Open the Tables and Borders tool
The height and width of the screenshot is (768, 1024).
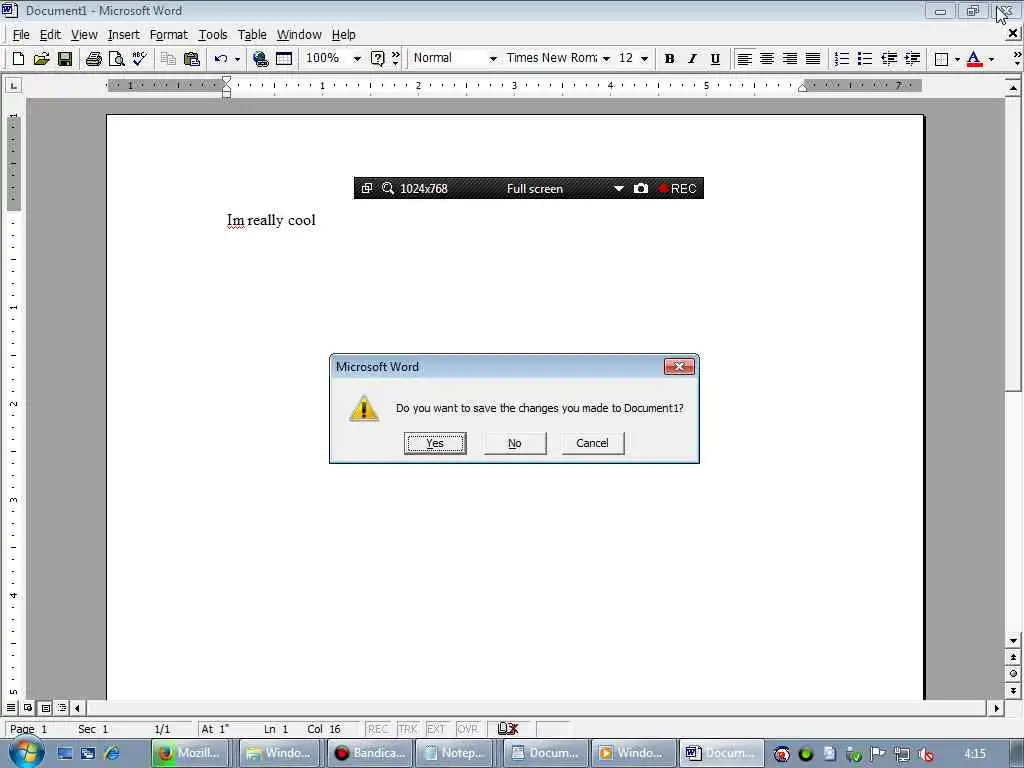pos(284,59)
